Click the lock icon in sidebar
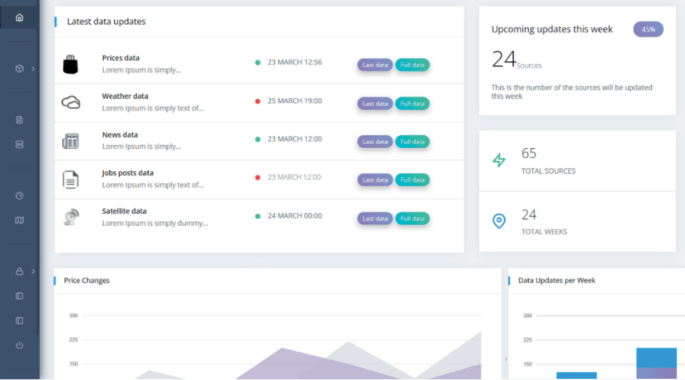Screen dimensions: 685x380 point(19,271)
